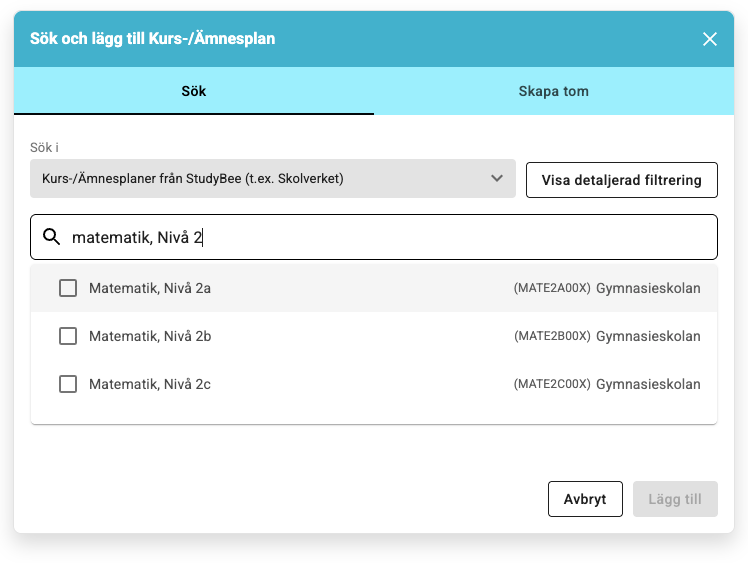This screenshot has height=563, width=748.
Task: Focus the matematik search field
Action: point(374,237)
